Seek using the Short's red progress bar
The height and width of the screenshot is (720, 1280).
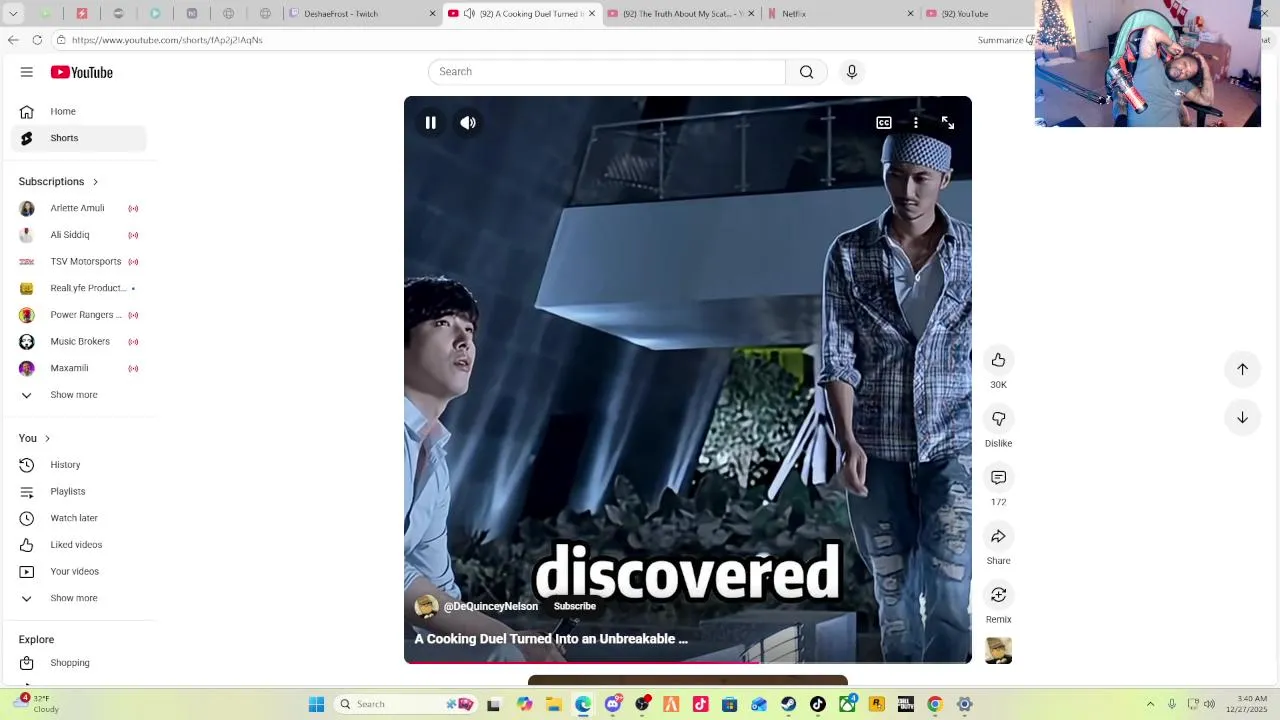(x=688, y=662)
